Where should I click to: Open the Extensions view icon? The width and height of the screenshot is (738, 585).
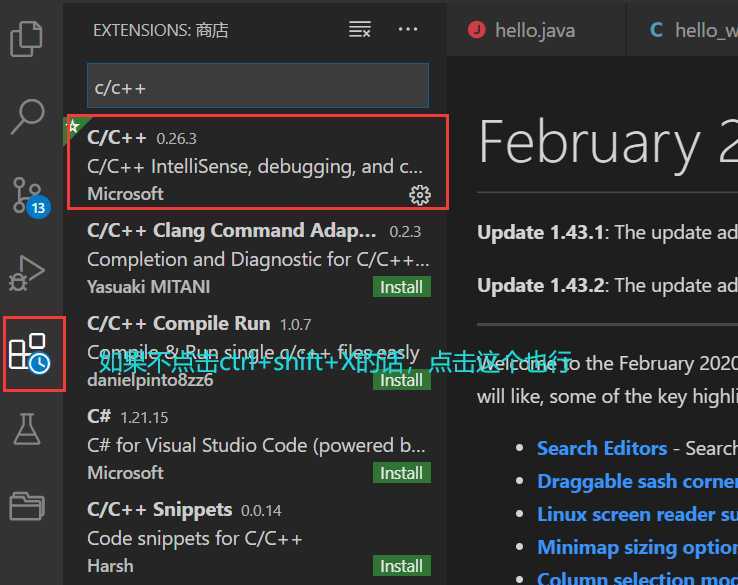(x=29, y=354)
